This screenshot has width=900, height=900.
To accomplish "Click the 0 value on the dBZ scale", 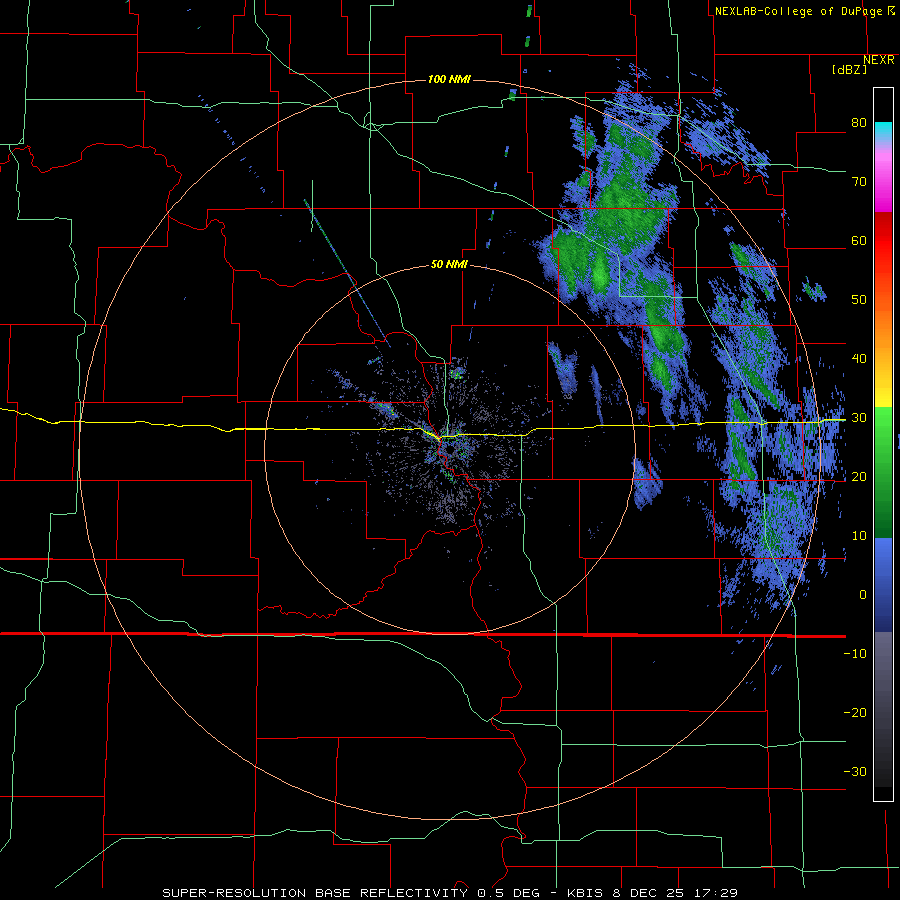I will pyautogui.click(x=863, y=595).
